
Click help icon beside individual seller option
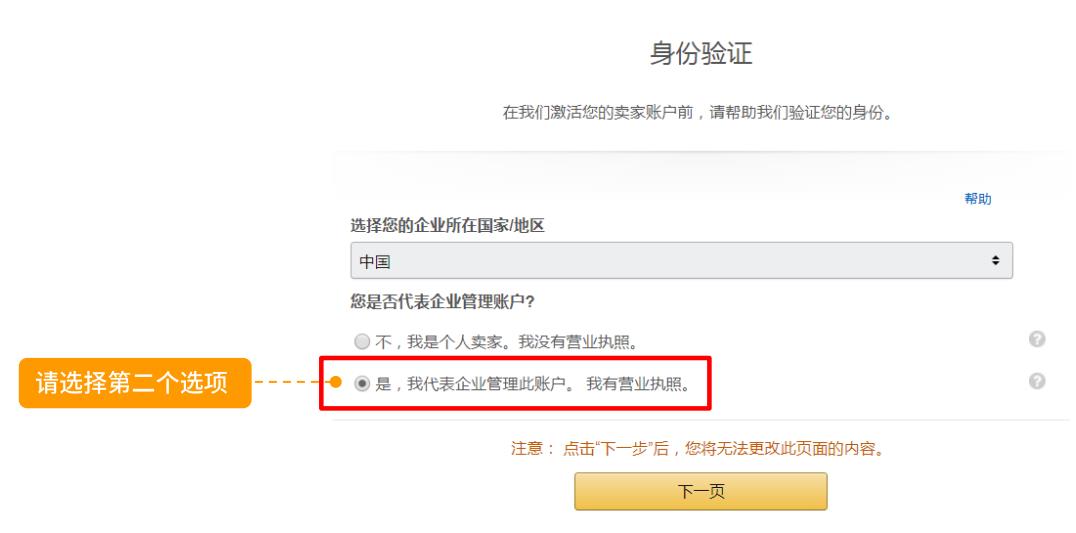pos(1037,341)
